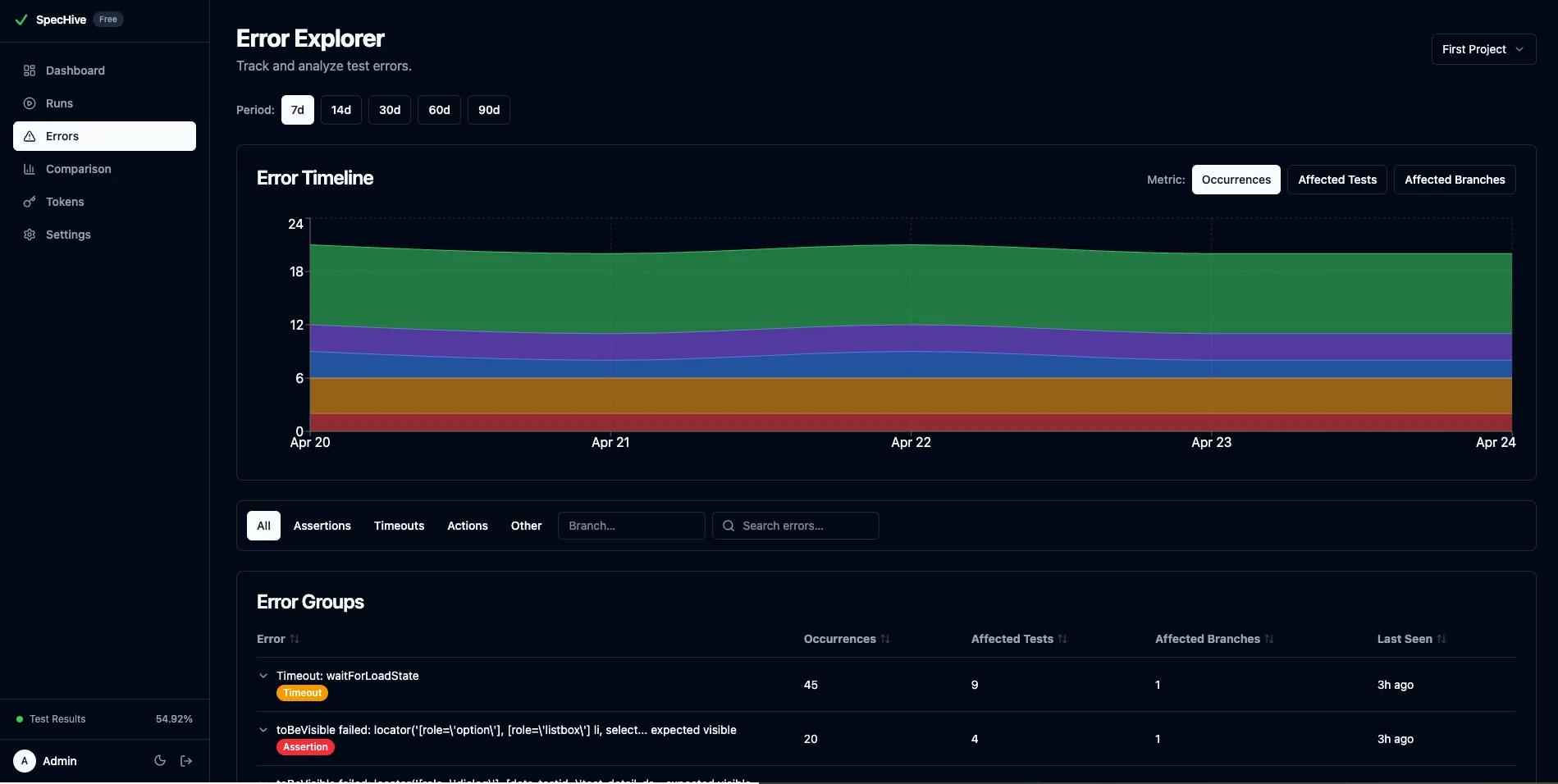Click Last Seen 3h ago in Timeout row
This screenshot has width=1558, height=784.
[x=1395, y=685]
